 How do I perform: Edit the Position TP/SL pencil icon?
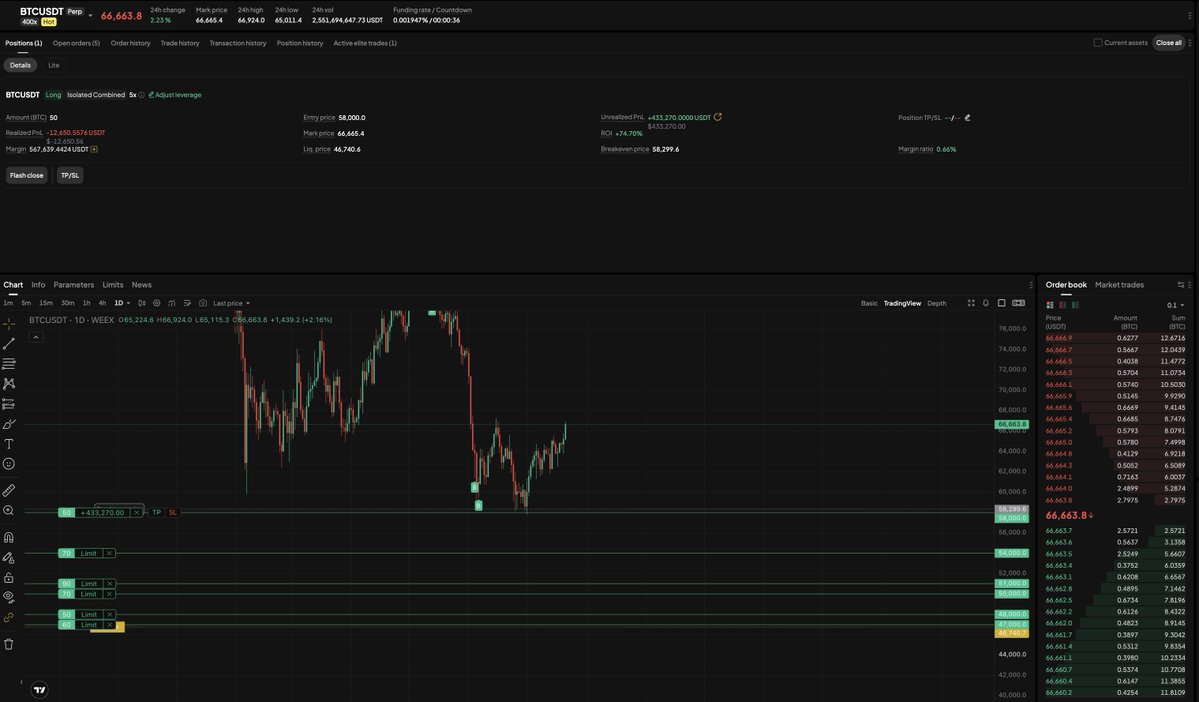pos(967,118)
